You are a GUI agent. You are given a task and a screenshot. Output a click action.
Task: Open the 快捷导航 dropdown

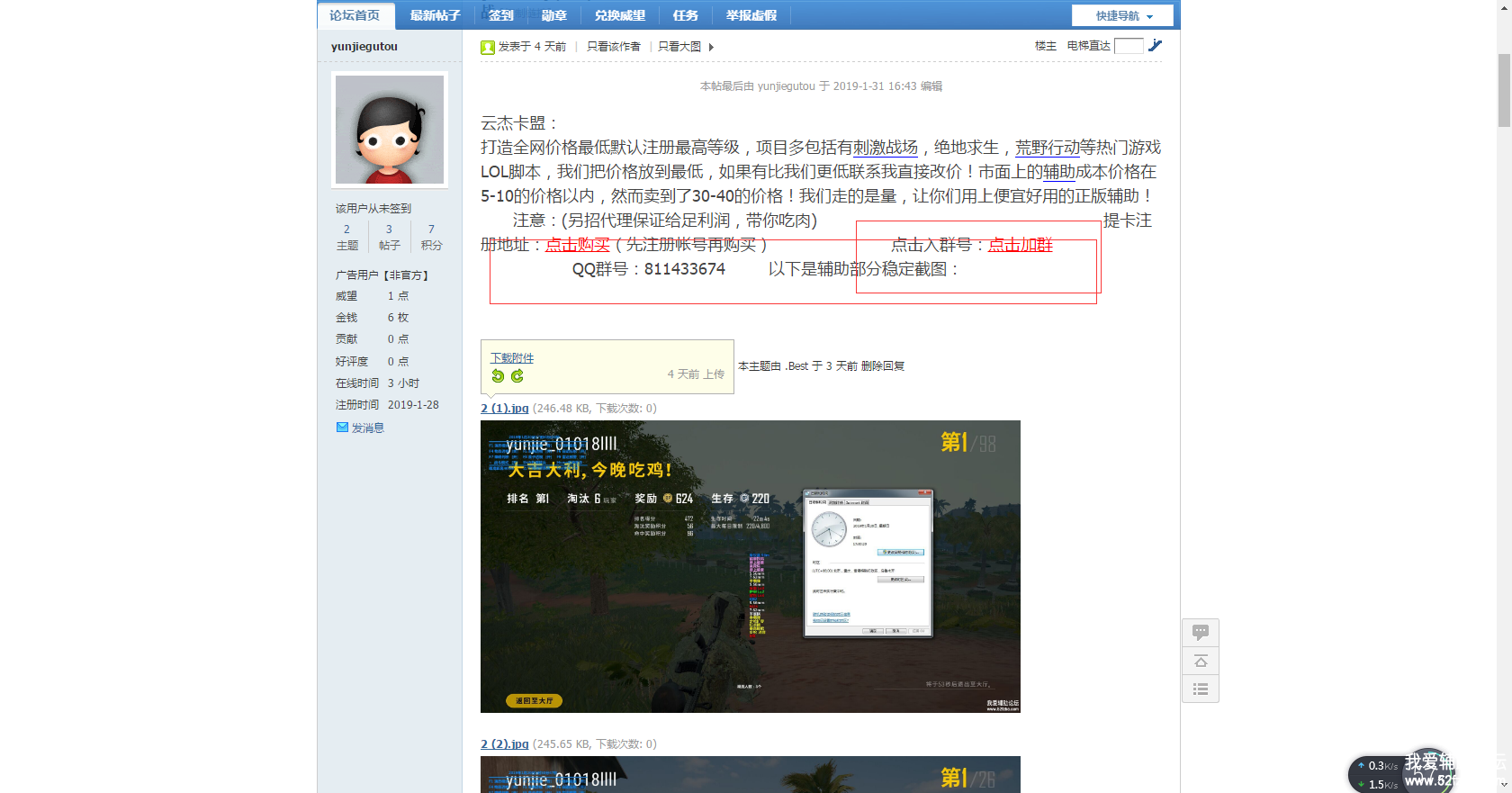coord(1122,15)
